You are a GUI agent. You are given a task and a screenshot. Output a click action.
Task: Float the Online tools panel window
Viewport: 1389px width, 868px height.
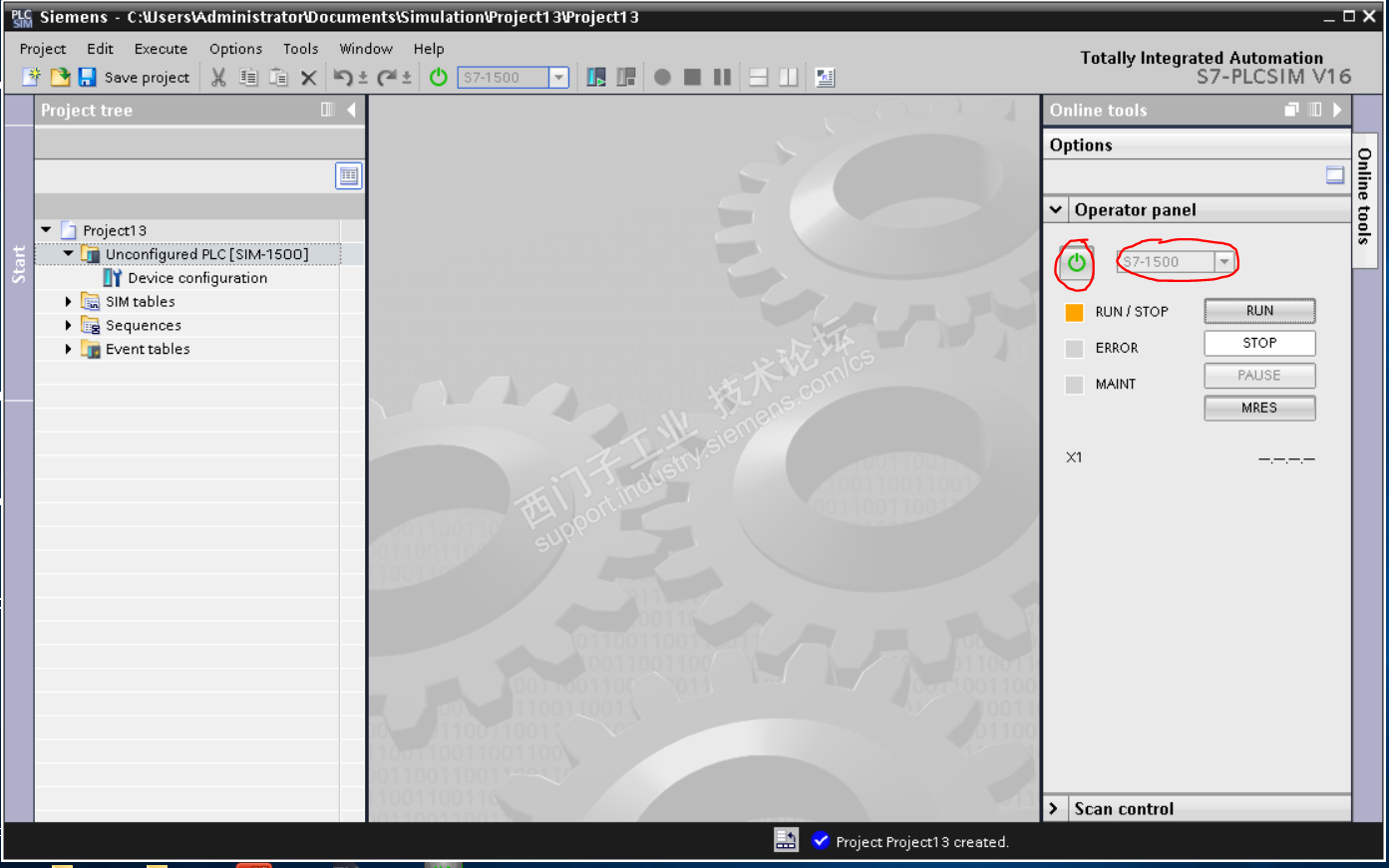(x=1291, y=110)
